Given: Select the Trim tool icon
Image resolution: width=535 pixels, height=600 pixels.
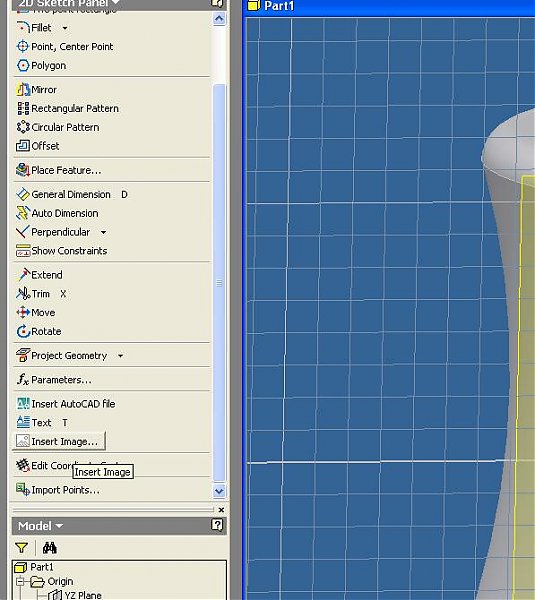Looking at the screenshot, I should pyautogui.click(x=23, y=293).
